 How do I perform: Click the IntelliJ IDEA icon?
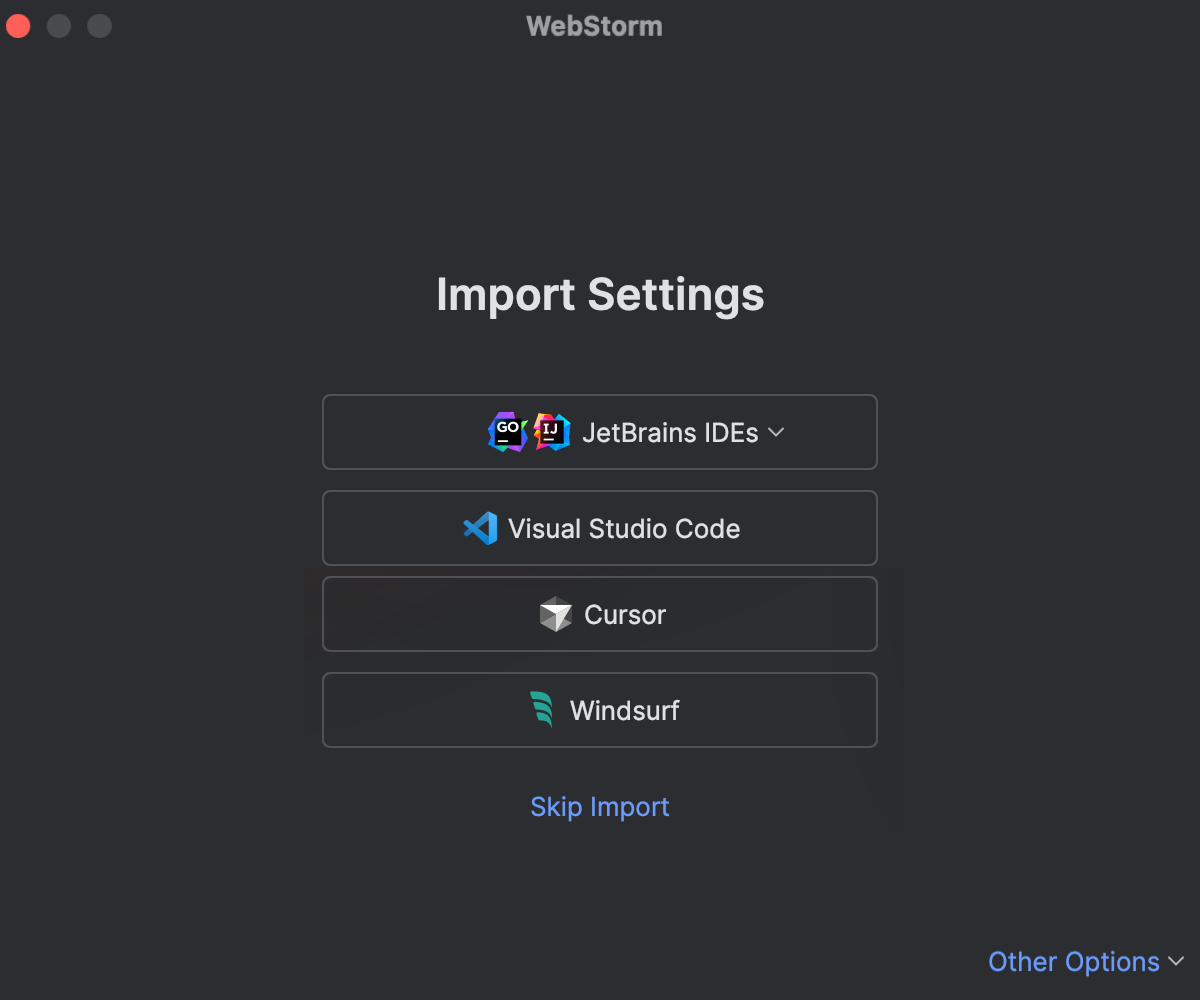pyautogui.click(x=551, y=431)
